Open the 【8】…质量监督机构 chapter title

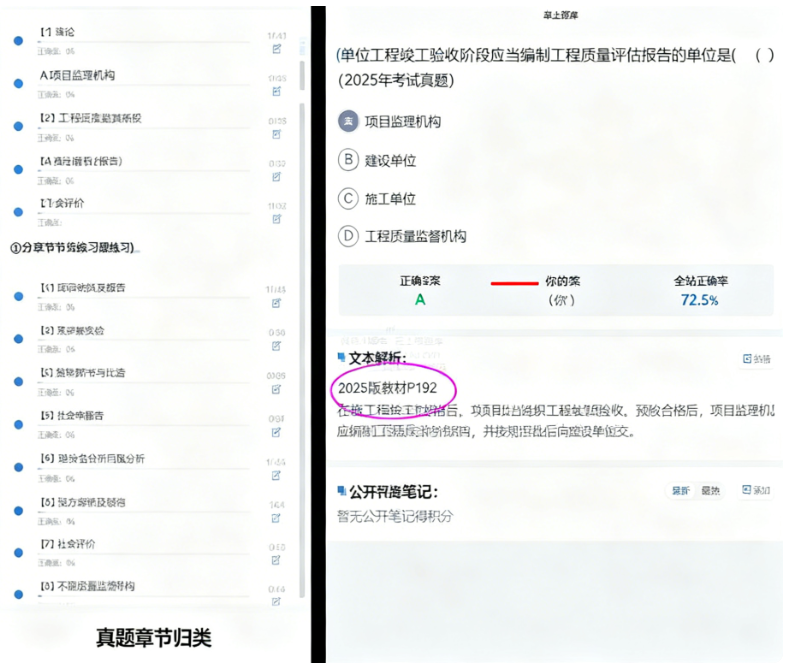click(x=87, y=586)
